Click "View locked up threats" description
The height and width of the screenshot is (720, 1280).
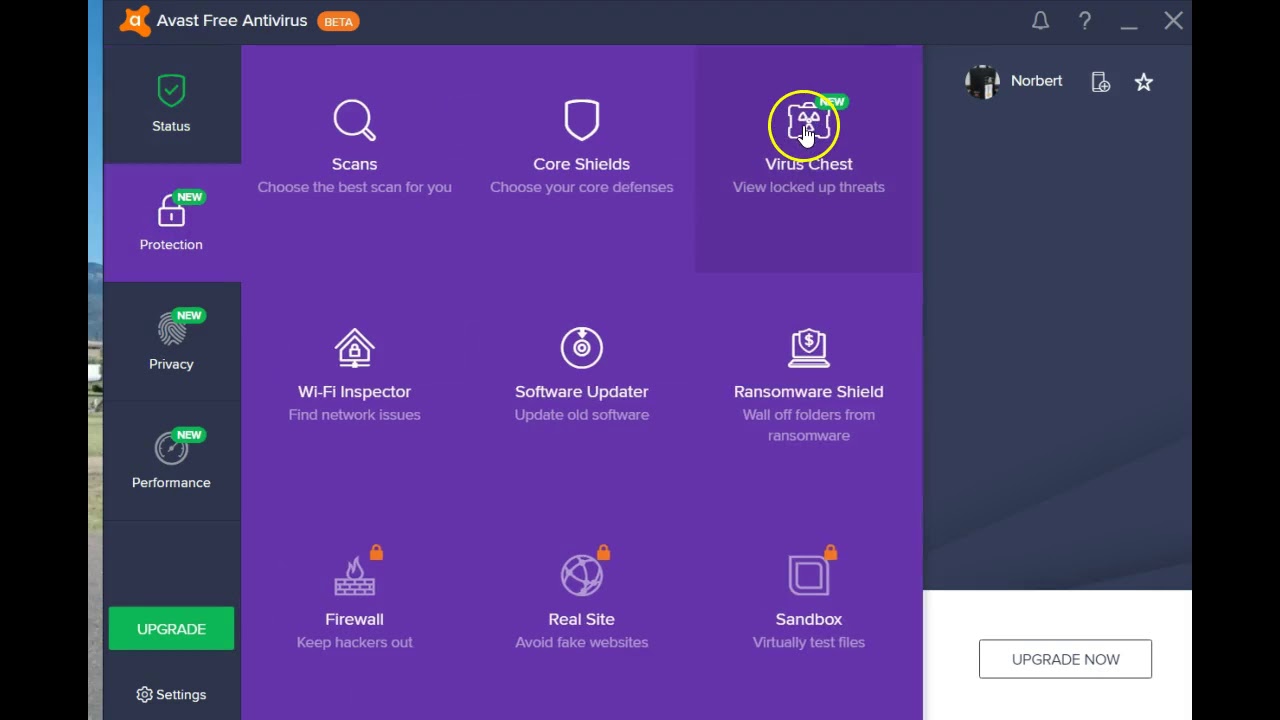pyautogui.click(x=808, y=187)
